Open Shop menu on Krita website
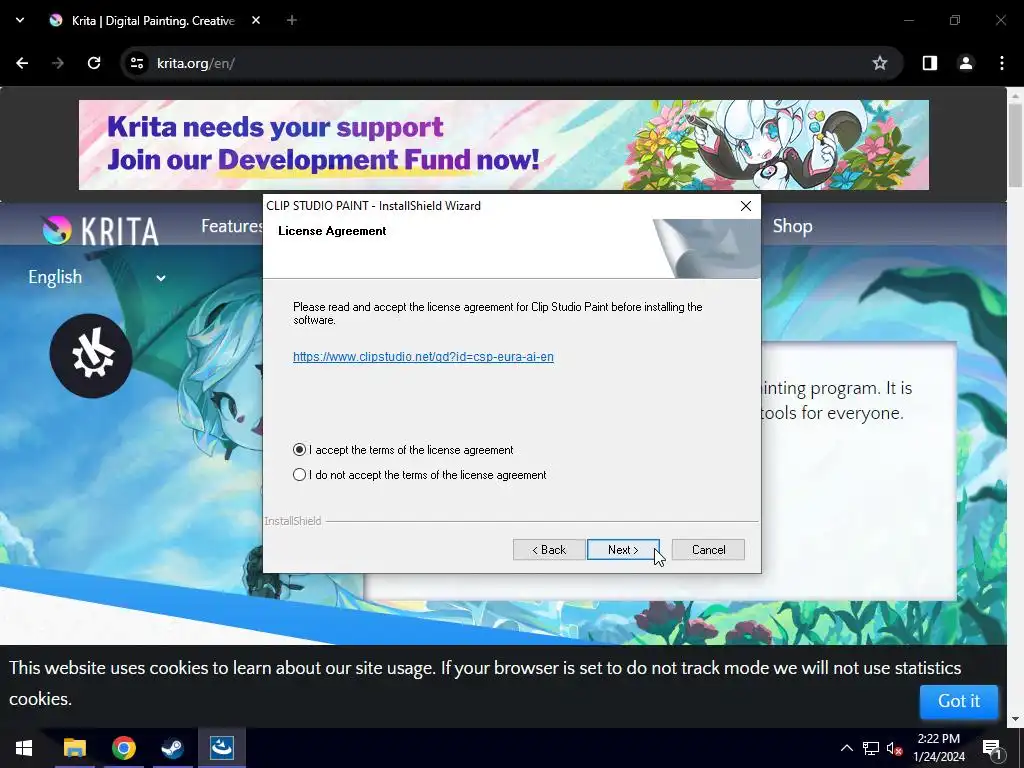Screen dimensions: 1024x768 tap(792, 226)
